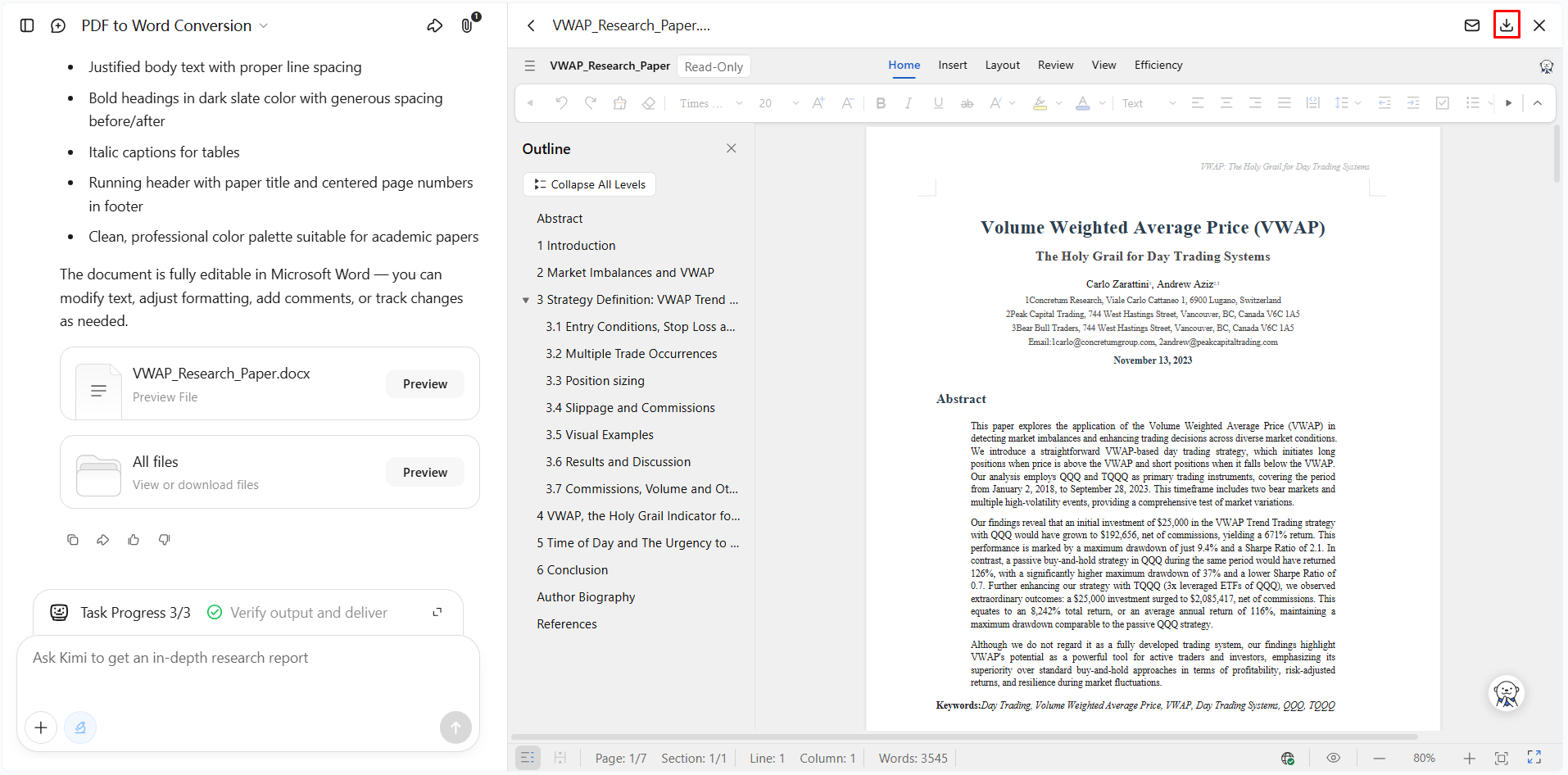
Task: Collapse the 3 Strategy Definition outline node
Action: coord(526,301)
